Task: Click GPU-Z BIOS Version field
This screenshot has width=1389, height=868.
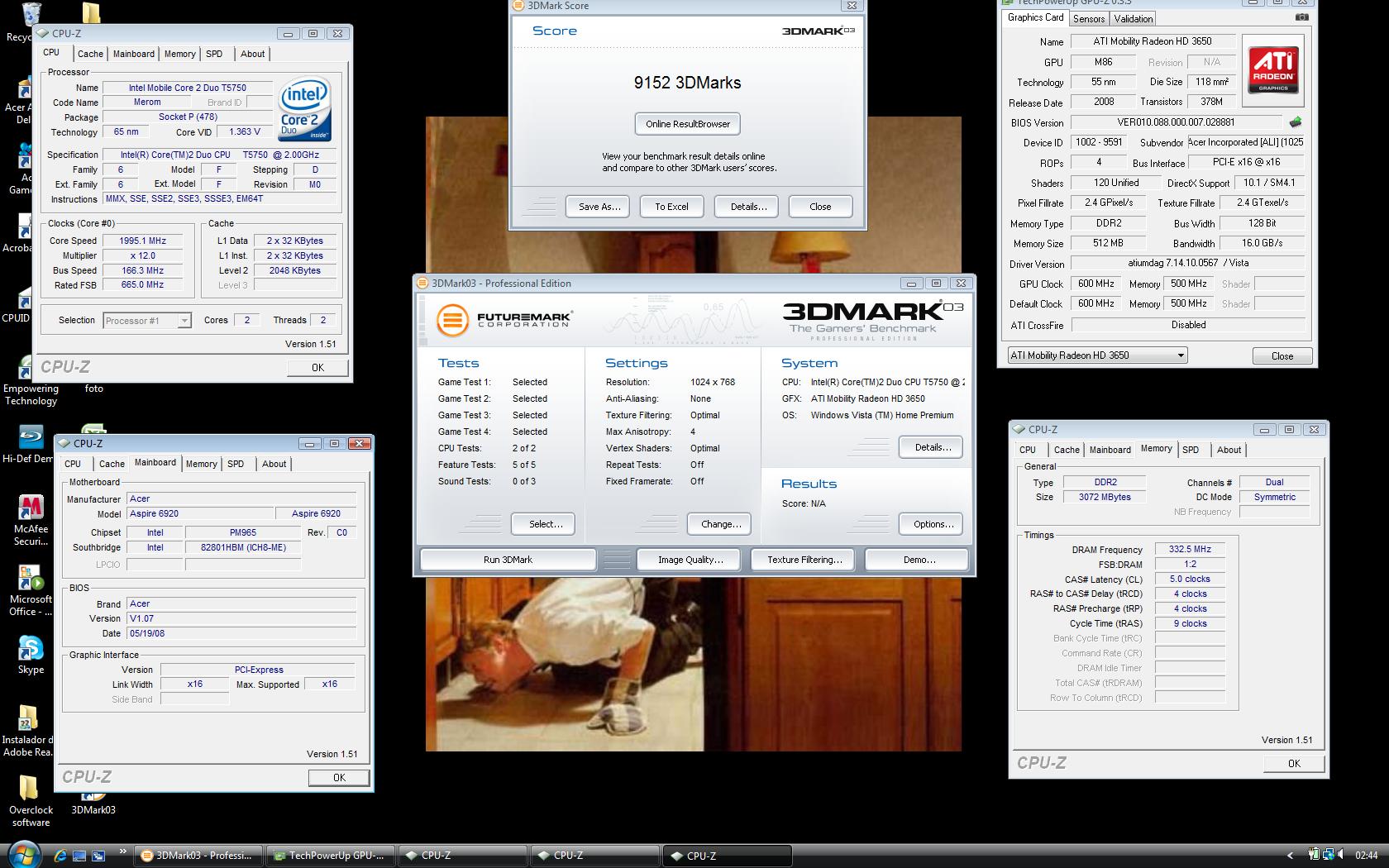Action: (1176, 122)
